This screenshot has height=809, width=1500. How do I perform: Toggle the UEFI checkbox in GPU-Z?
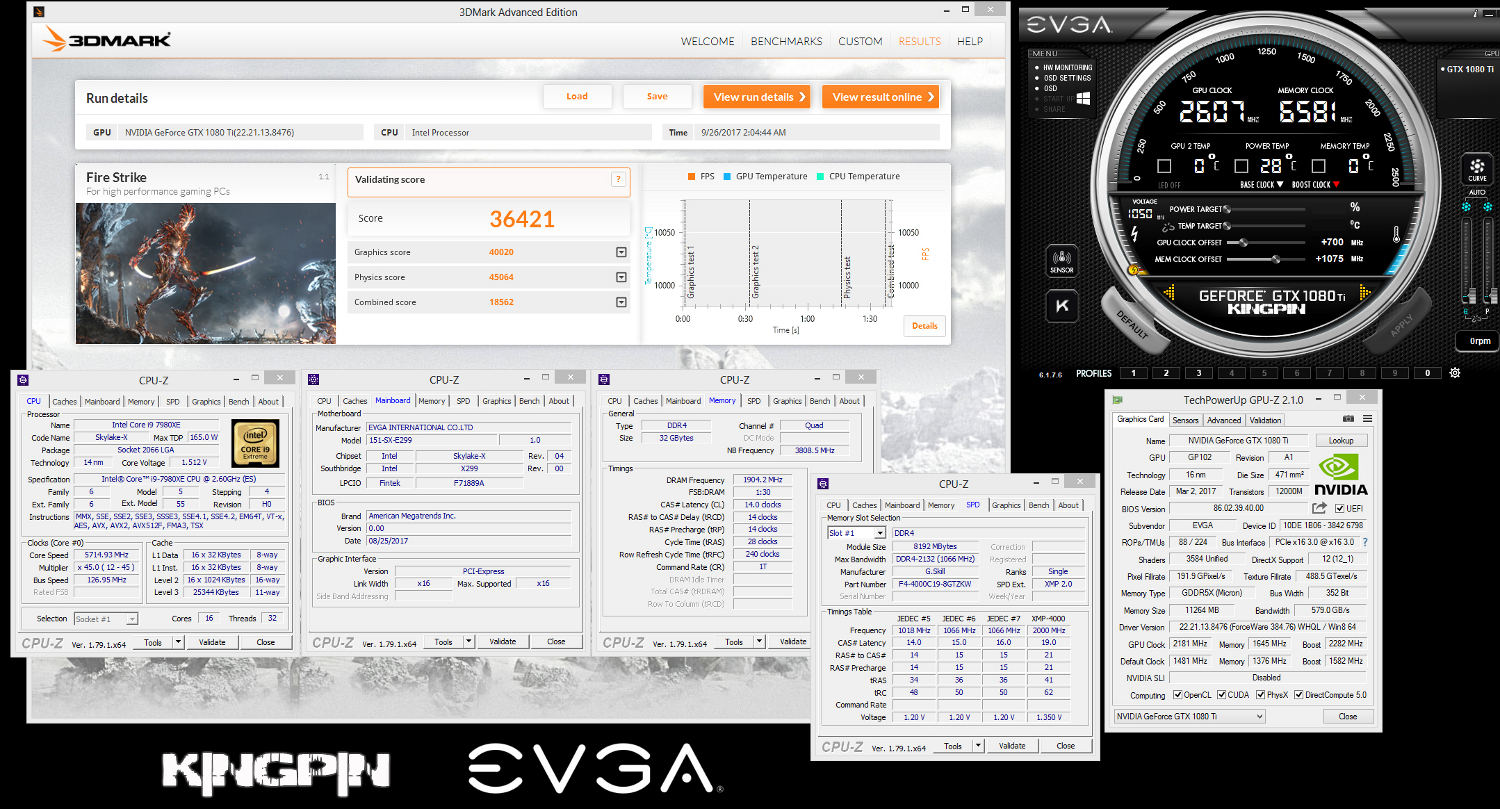[x=1340, y=508]
